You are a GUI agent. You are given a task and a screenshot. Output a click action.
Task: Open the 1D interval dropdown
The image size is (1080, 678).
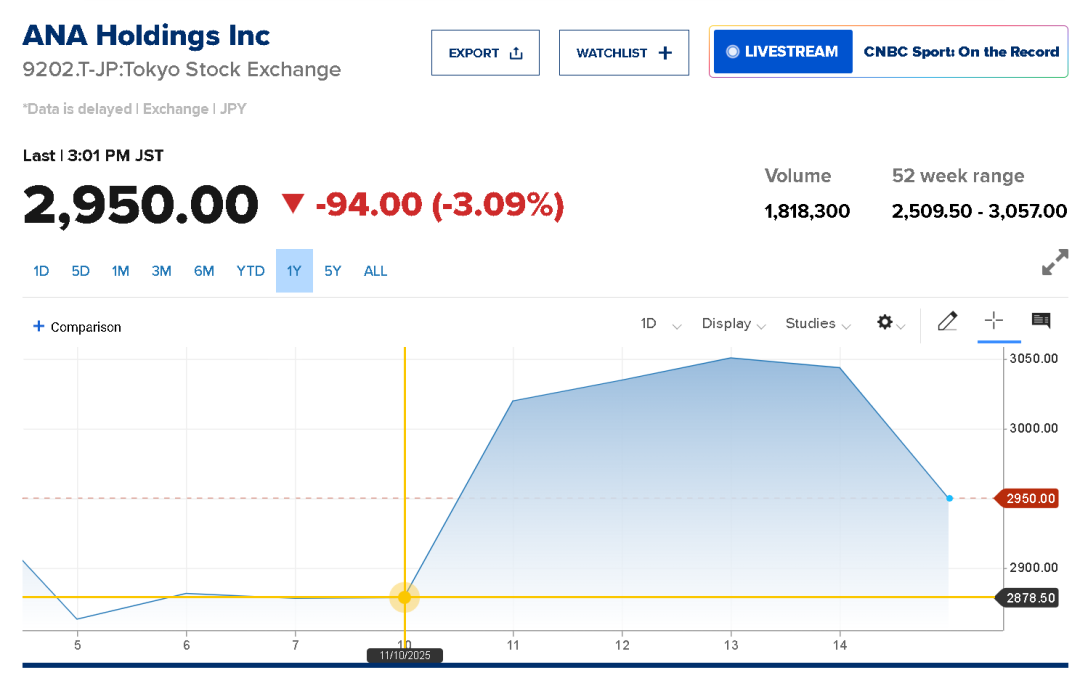tap(660, 324)
